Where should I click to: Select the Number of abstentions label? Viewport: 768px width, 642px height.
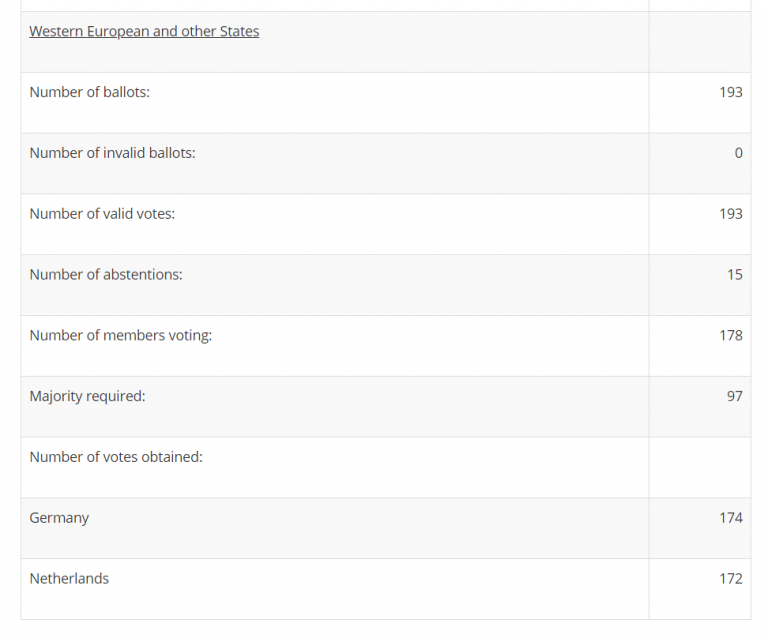(x=106, y=274)
